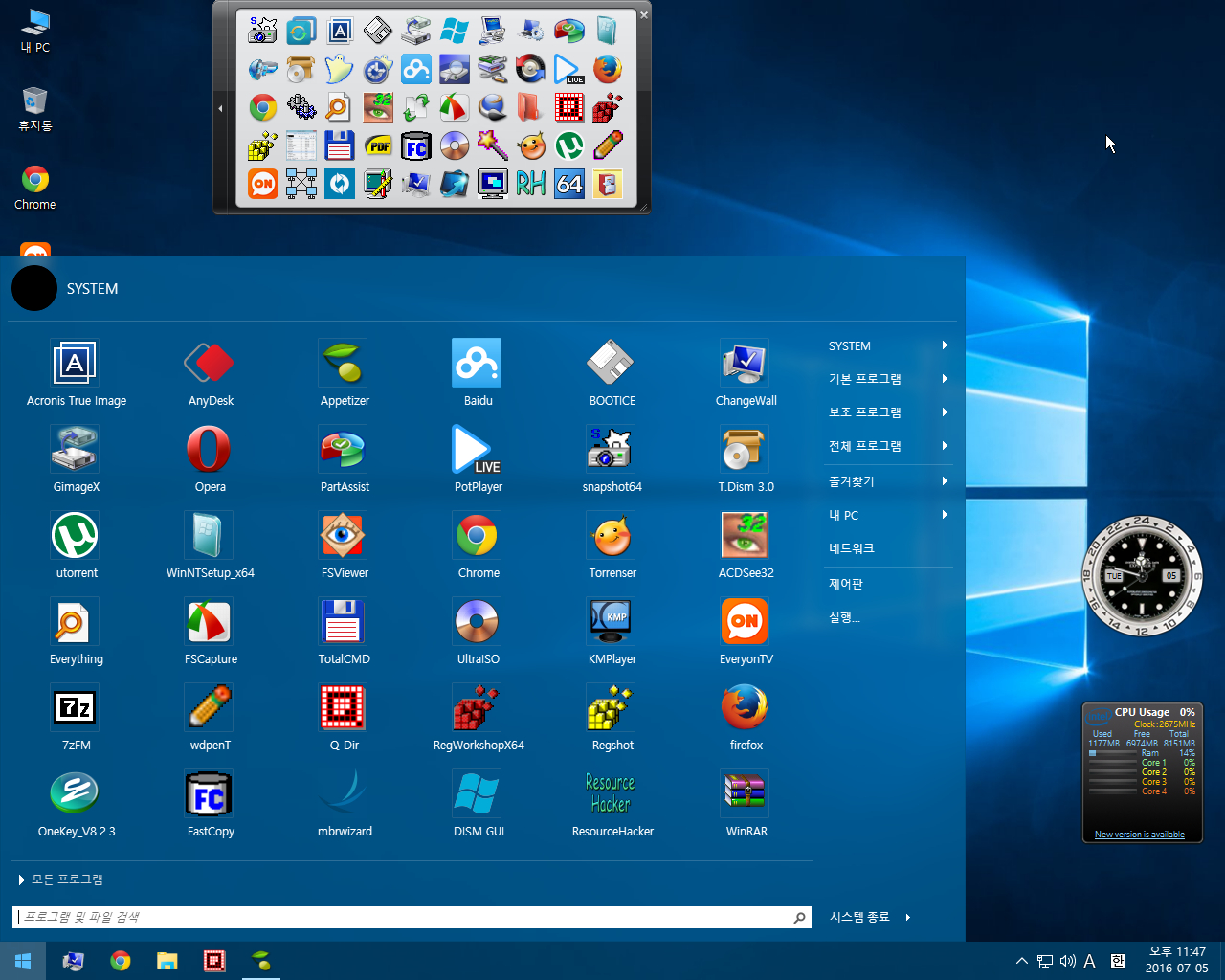Open Q-Dir in the start menu

tap(345, 718)
